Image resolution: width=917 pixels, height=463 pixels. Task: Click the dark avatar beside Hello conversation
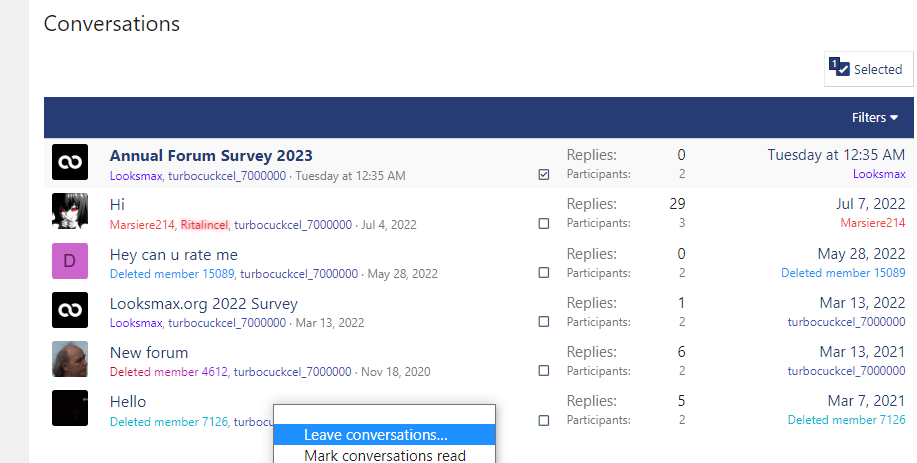click(70, 408)
